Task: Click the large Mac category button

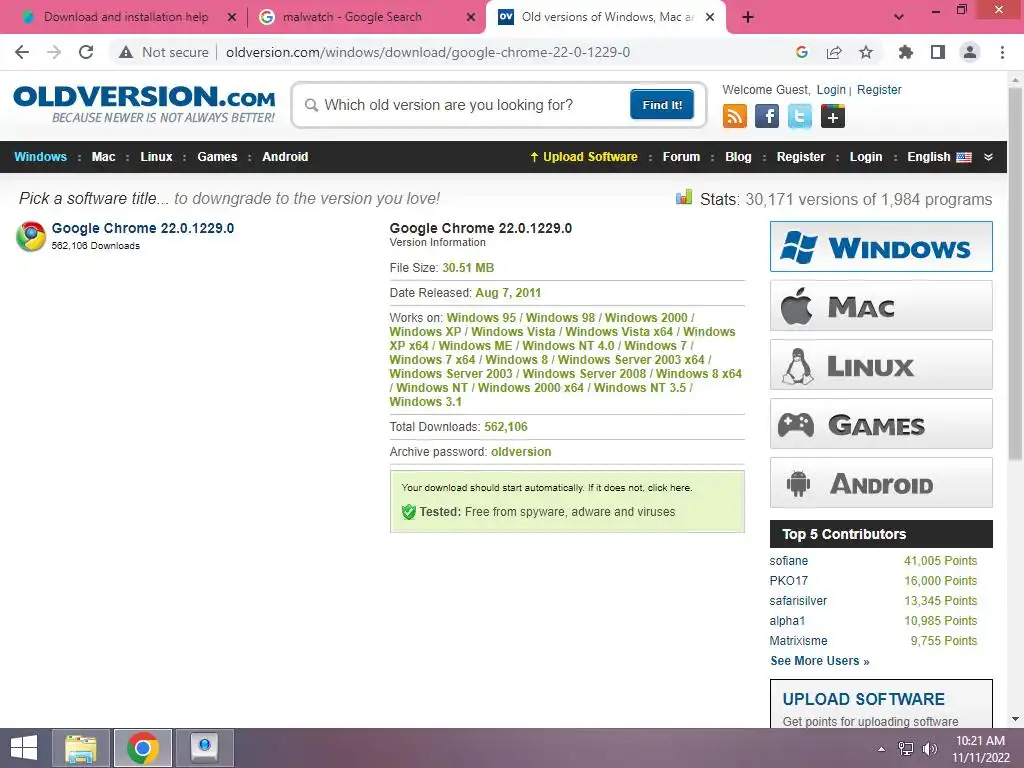Action: pyautogui.click(x=881, y=306)
